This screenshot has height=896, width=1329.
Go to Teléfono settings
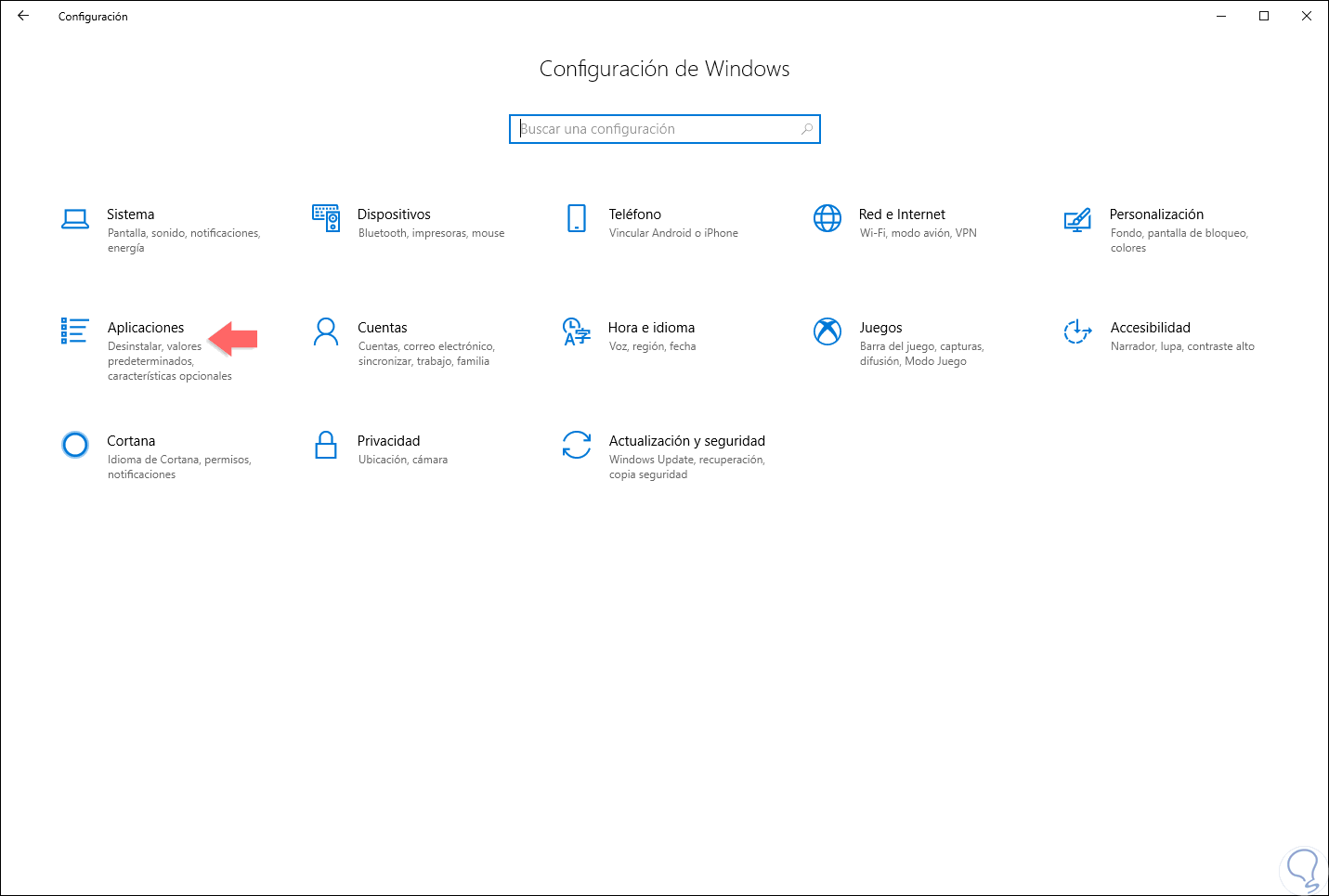[635, 214]
